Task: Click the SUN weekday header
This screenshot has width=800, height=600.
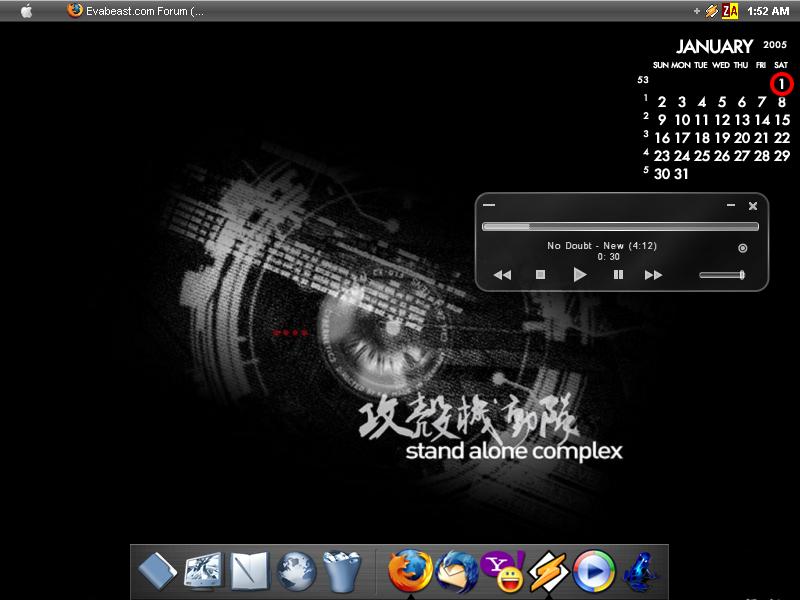Action: (660, 65)
